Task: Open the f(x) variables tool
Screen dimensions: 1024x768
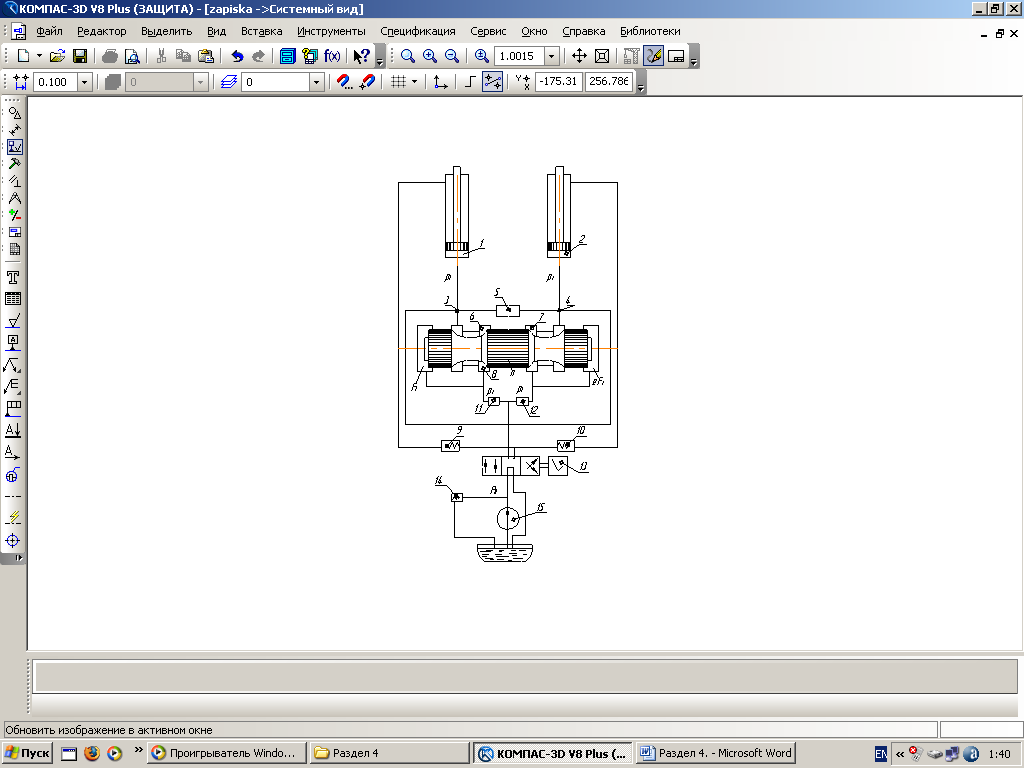Action: click(332, 56)
